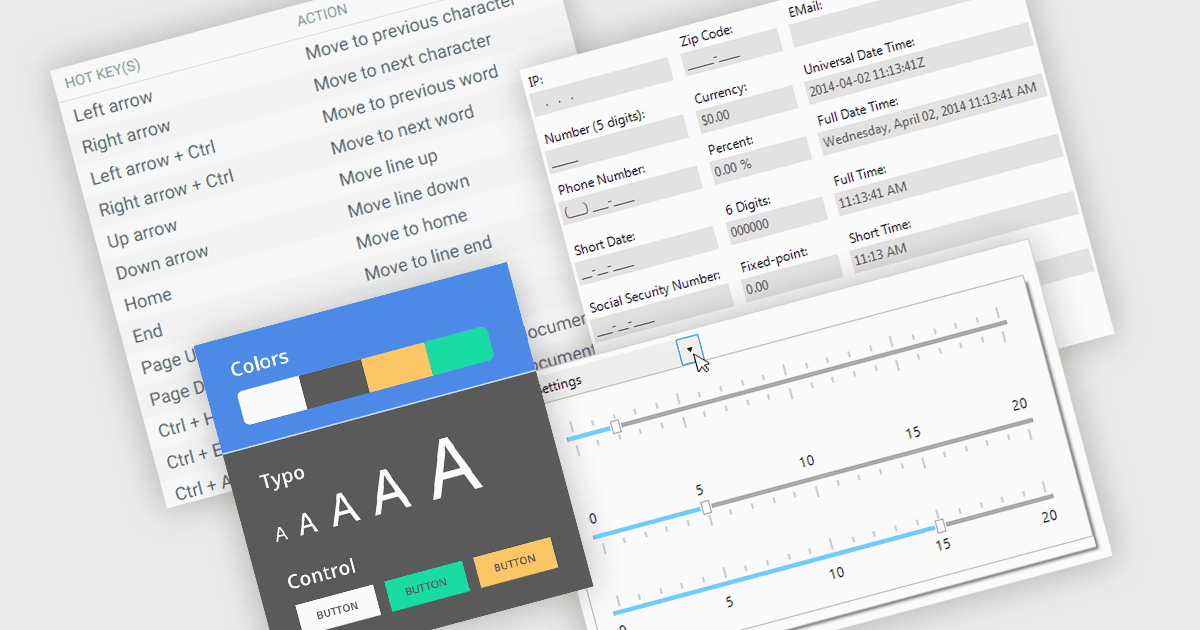This screenshot has height=630, width=1200.
Task: Select the largest typography letter A
Action: click(x=458, y=468)
